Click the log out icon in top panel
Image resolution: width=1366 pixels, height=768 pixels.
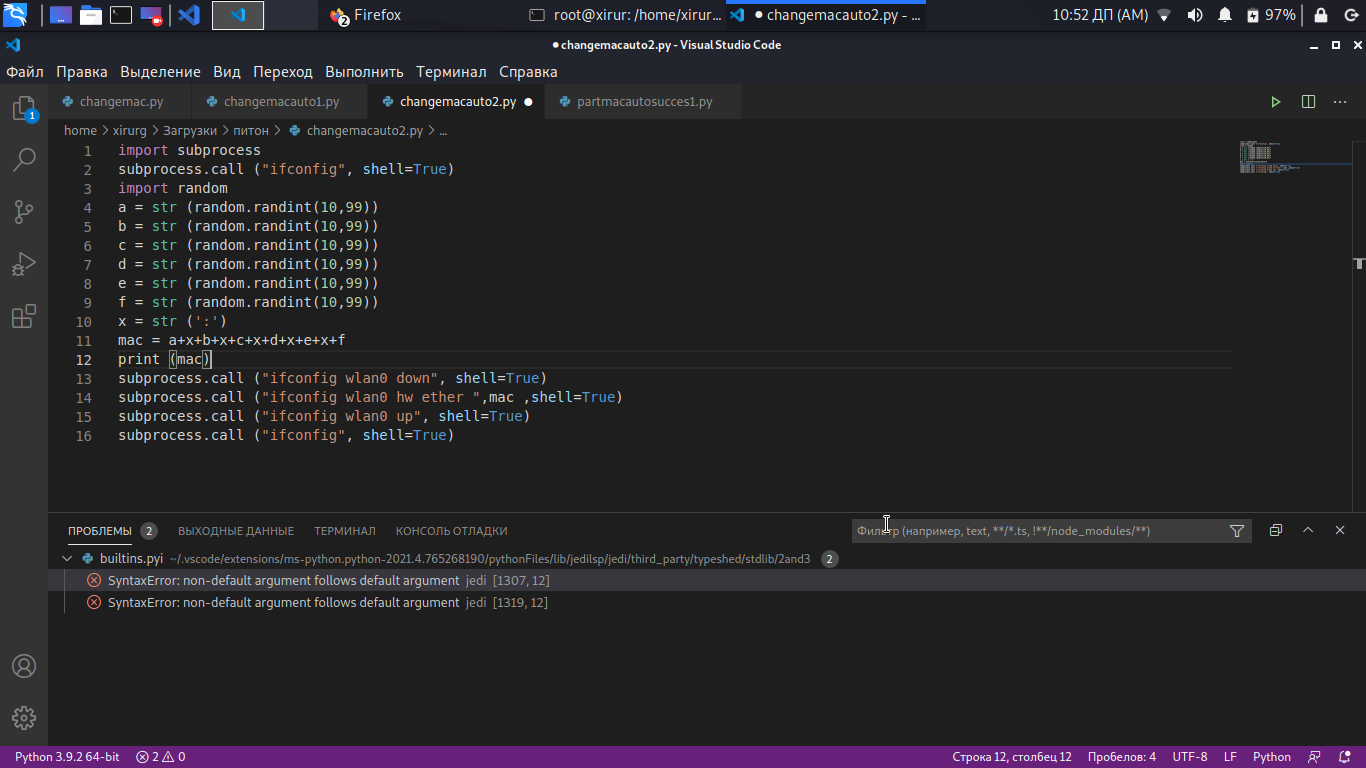click(1351, 15)
